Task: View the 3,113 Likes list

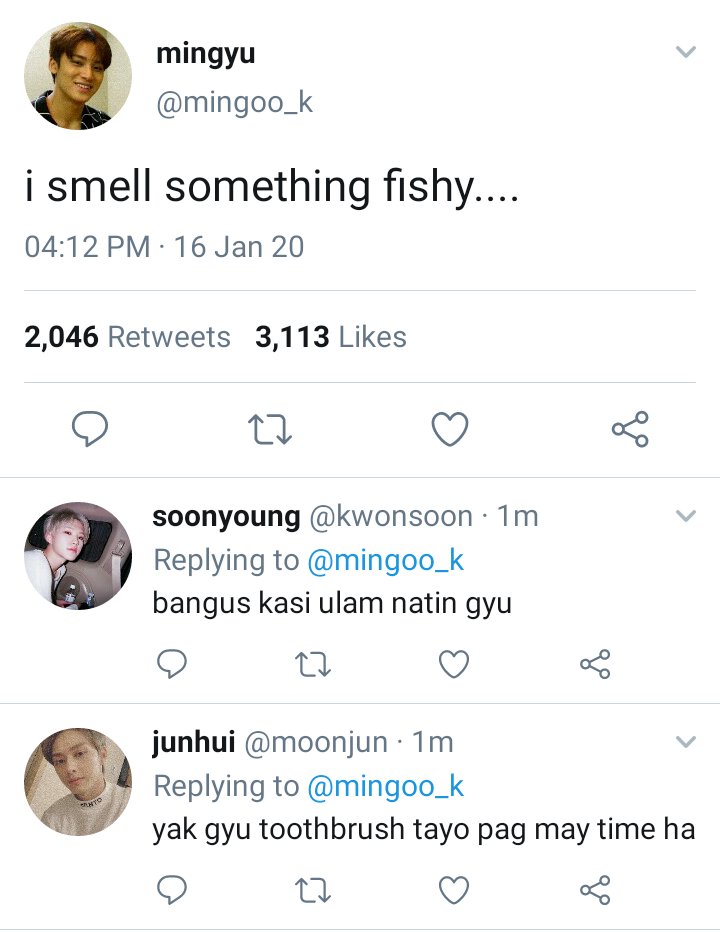Action: tap(331, 337)
